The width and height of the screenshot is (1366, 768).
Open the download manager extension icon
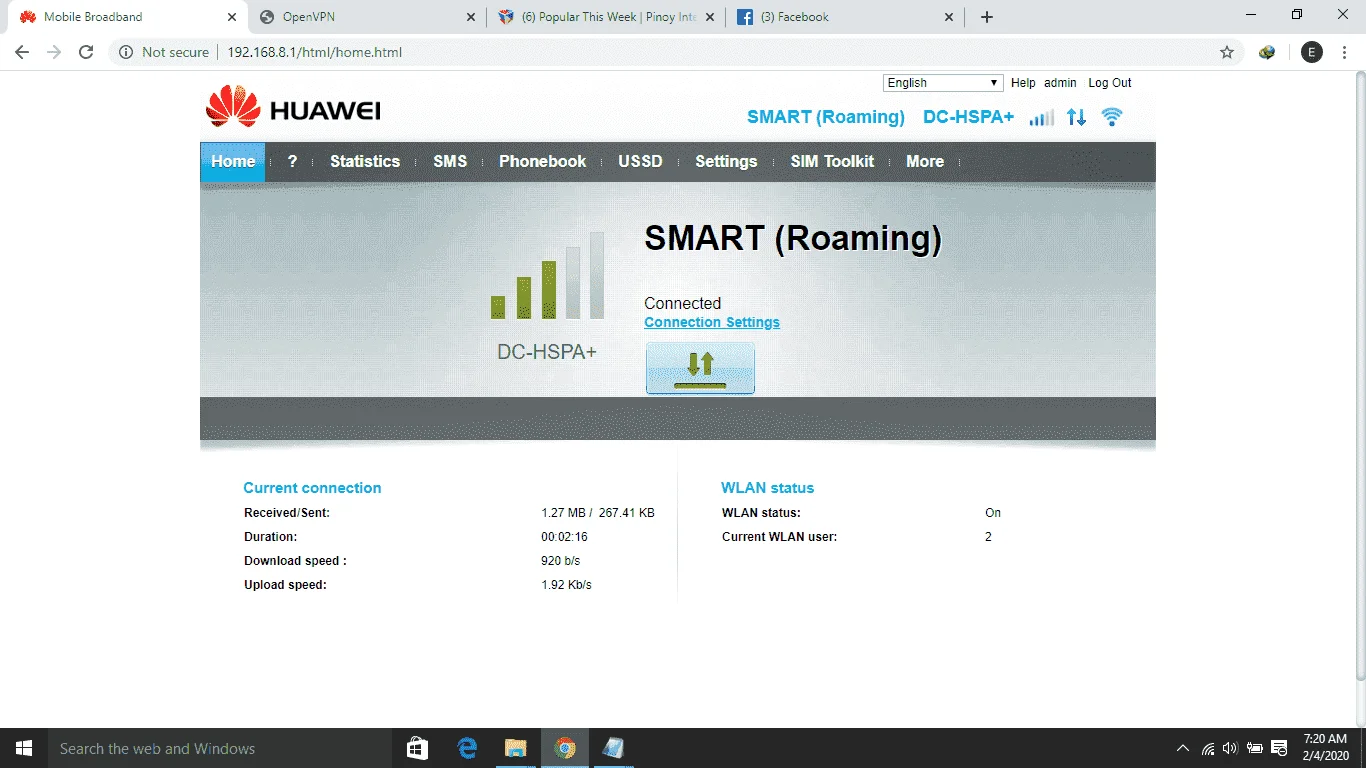(x=1267, y=52)
